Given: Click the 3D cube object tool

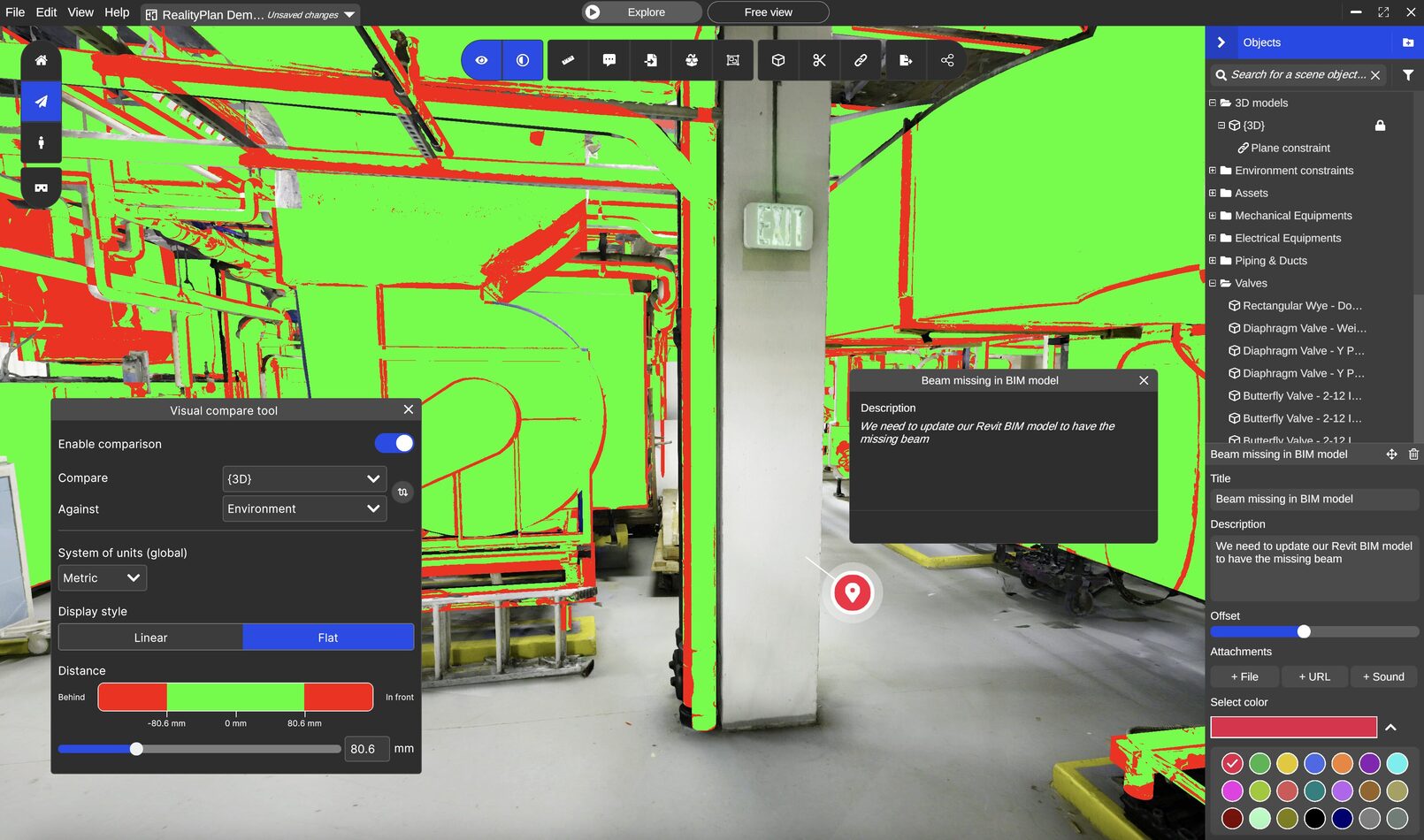Looking at the screenshot, I should tap(778, 60).
